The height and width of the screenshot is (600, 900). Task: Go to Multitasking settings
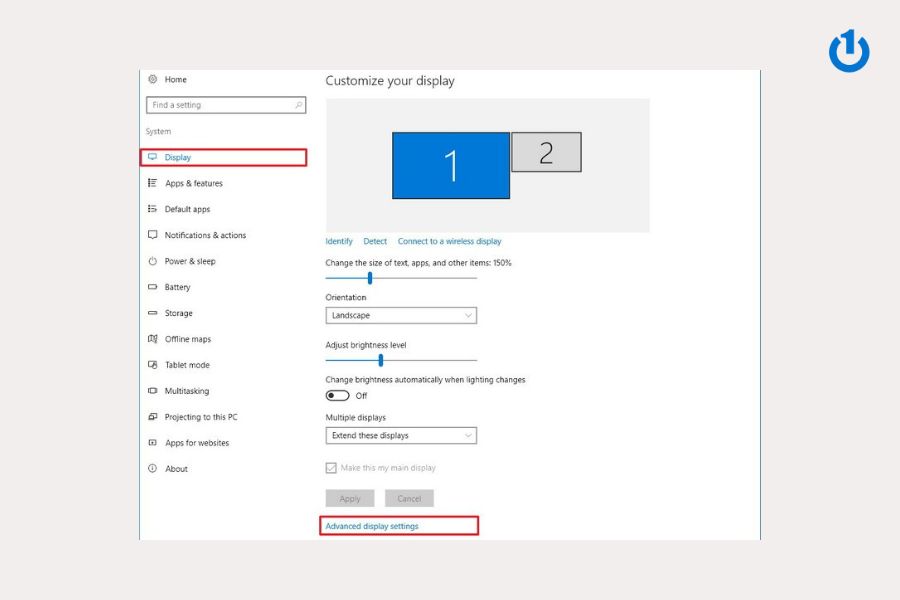187,391
